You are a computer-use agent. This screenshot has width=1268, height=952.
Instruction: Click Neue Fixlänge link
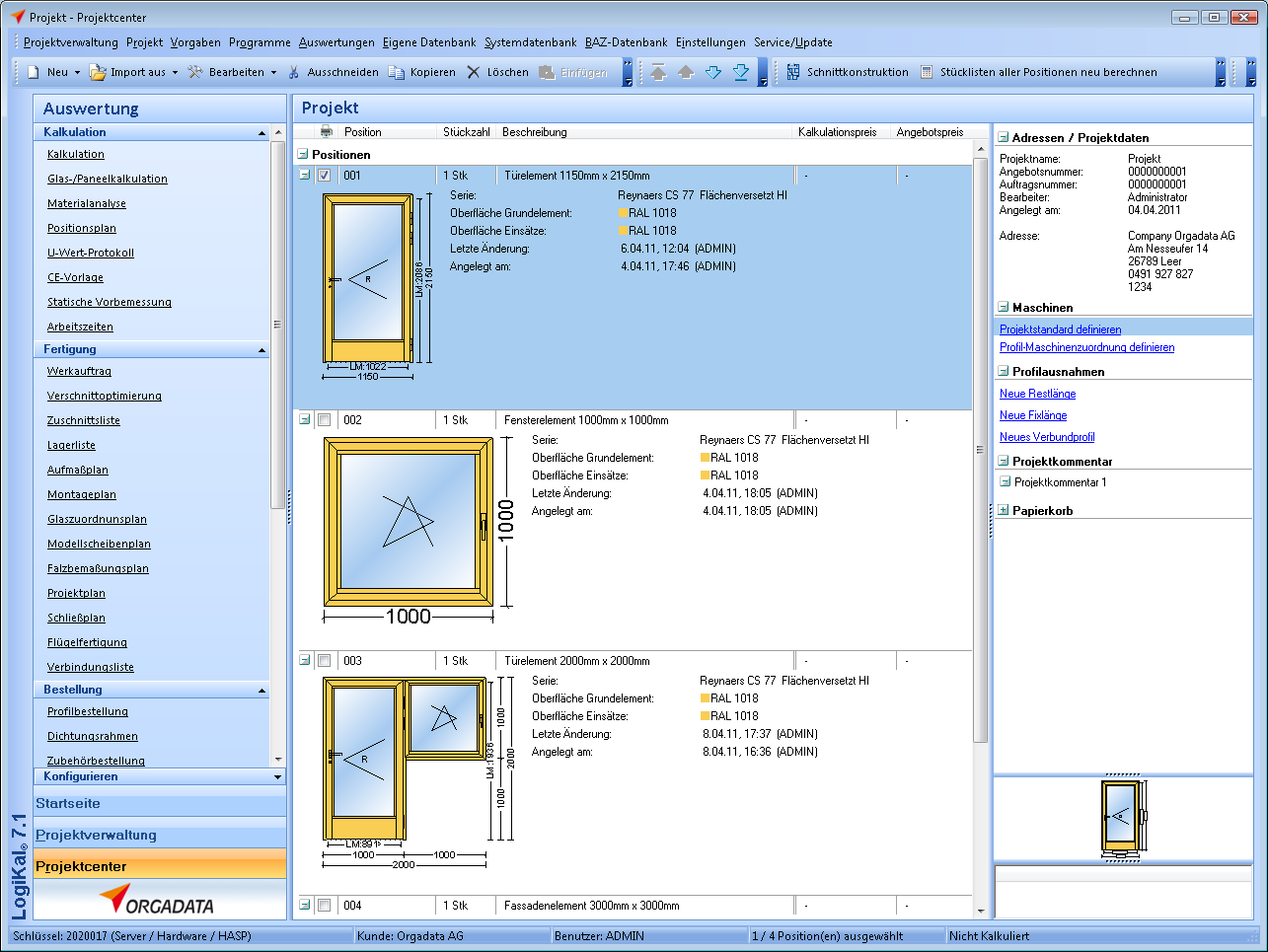(1033, 415)
